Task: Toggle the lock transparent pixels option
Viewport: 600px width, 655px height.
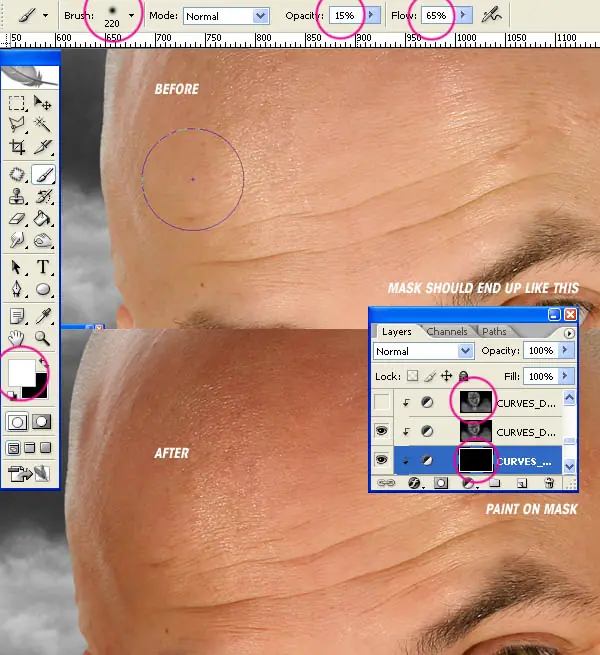Action: pyautogui.click(x=413, y=376)
